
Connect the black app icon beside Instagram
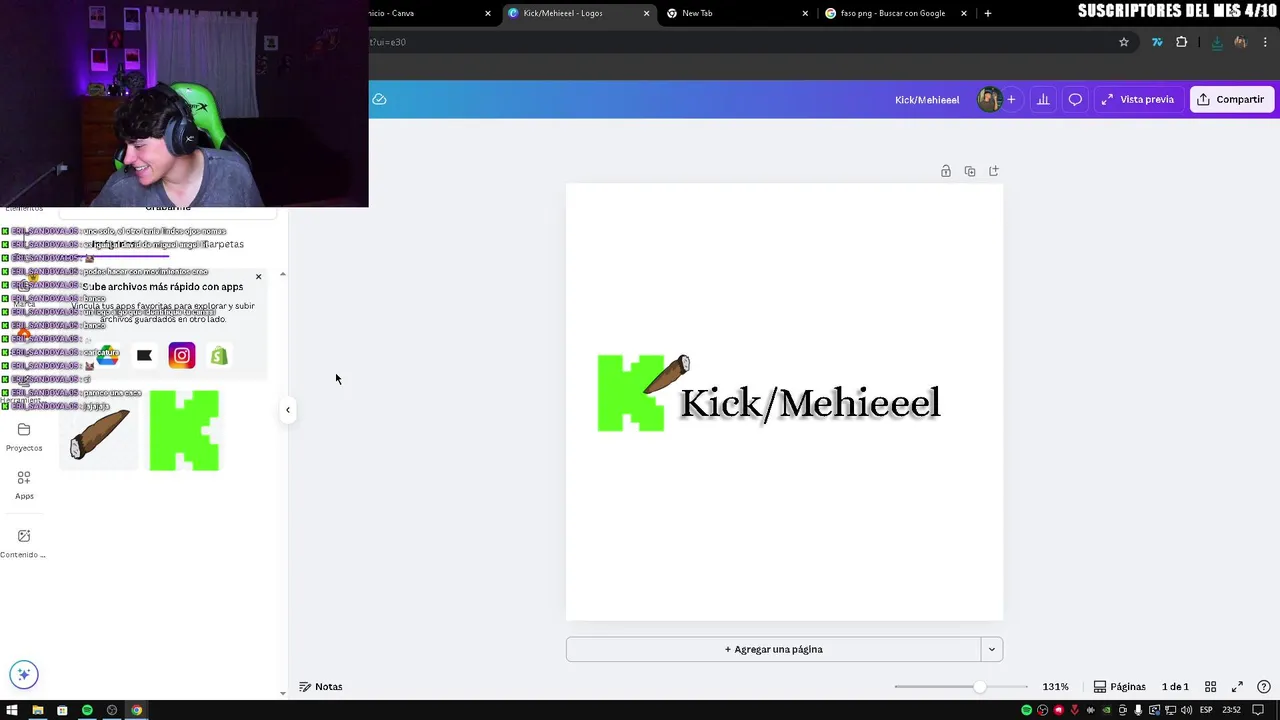click(x=144, y=355)
